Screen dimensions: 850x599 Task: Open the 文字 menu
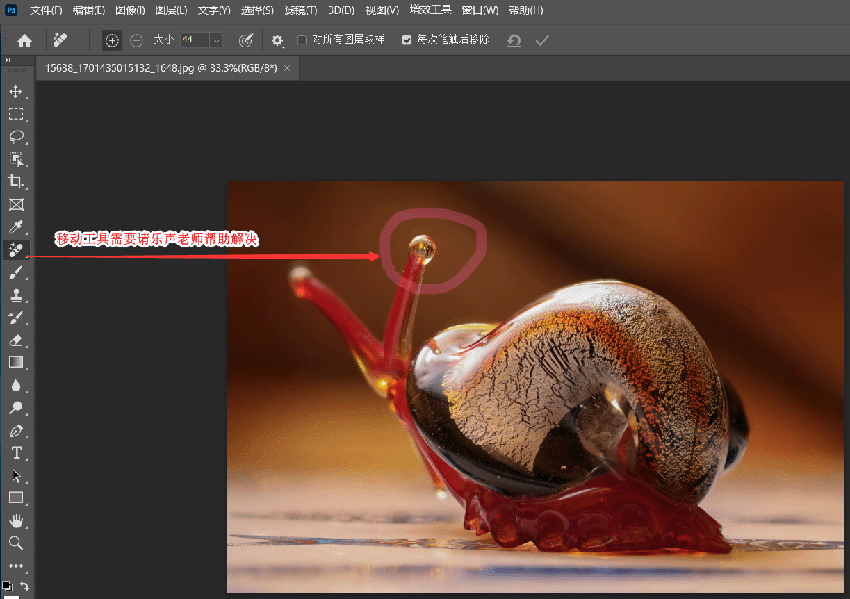pos(214,10)
